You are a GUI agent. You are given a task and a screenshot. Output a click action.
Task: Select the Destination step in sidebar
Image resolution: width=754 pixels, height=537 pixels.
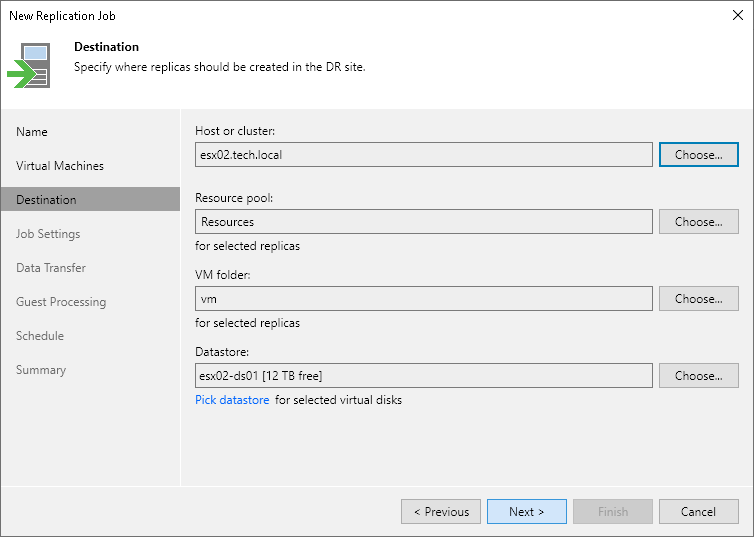coord(46,200)
